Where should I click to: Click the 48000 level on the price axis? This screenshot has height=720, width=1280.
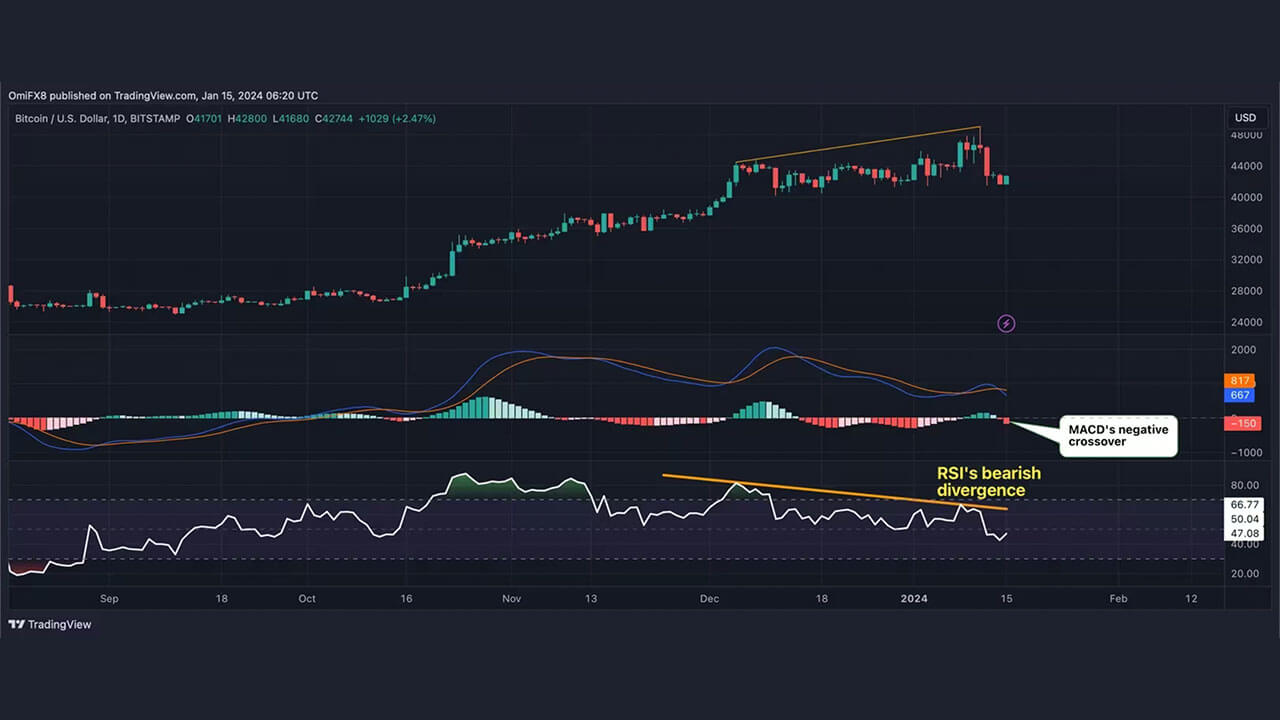tap(1245, 134)
